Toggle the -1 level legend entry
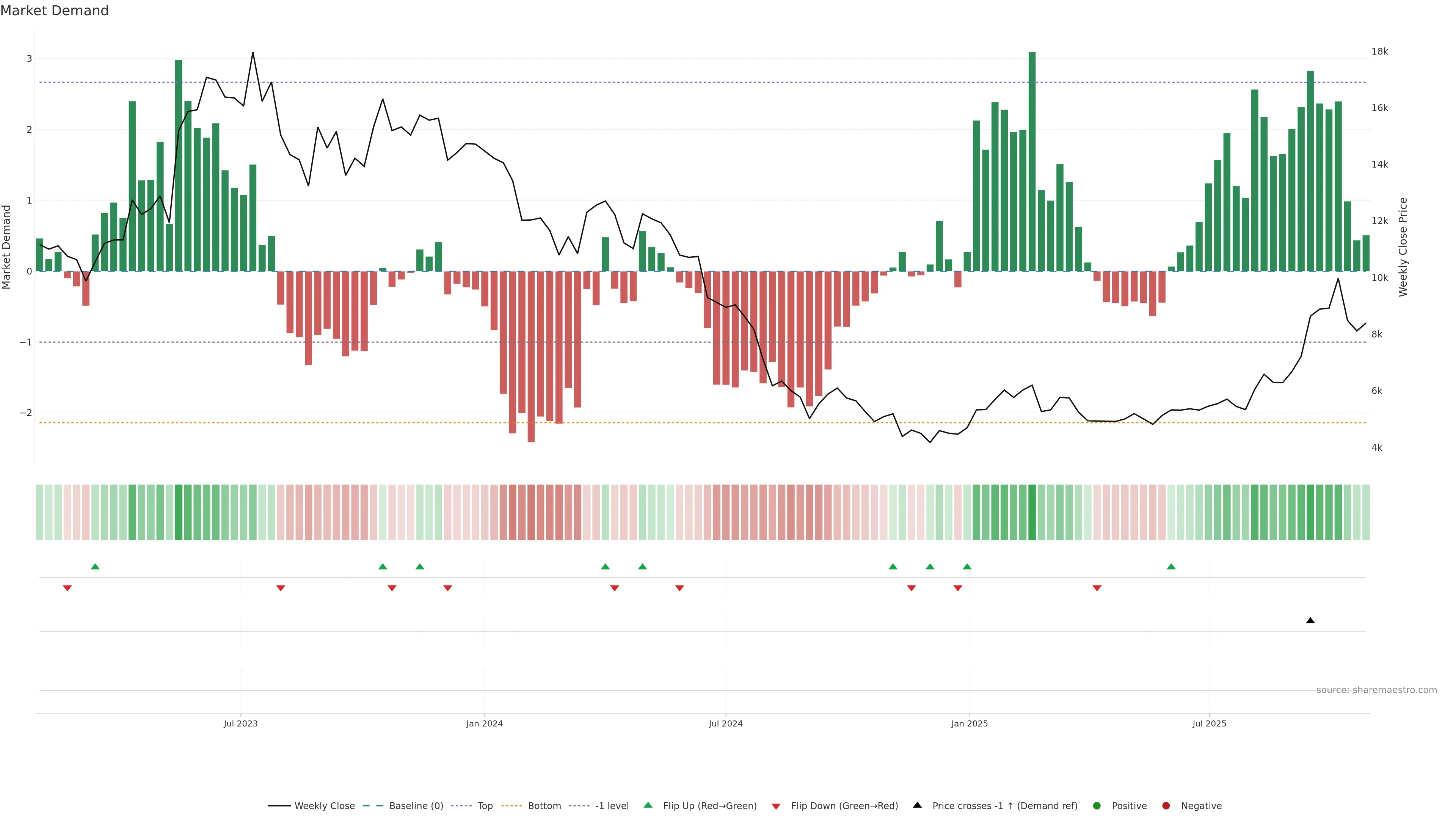Image resolution: width=1456 pixels, height=819 pixels. click(x=612, y=806)
